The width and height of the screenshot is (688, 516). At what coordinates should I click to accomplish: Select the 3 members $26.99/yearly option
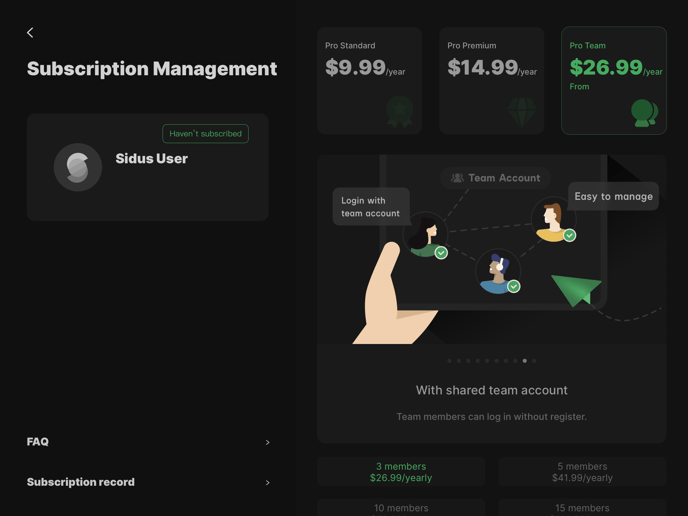401,472
